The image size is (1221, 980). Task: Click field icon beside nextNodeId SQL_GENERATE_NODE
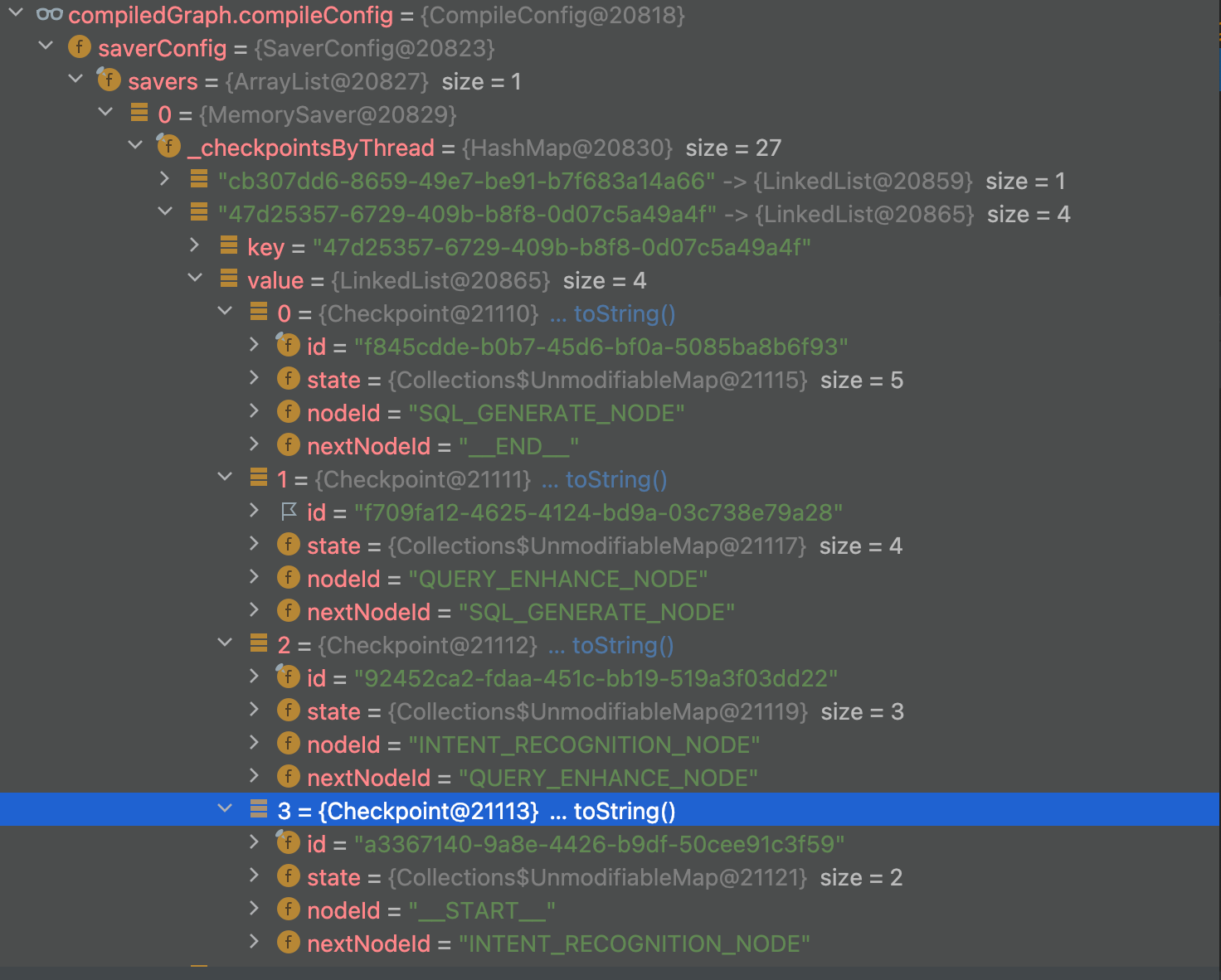[289, 610]
